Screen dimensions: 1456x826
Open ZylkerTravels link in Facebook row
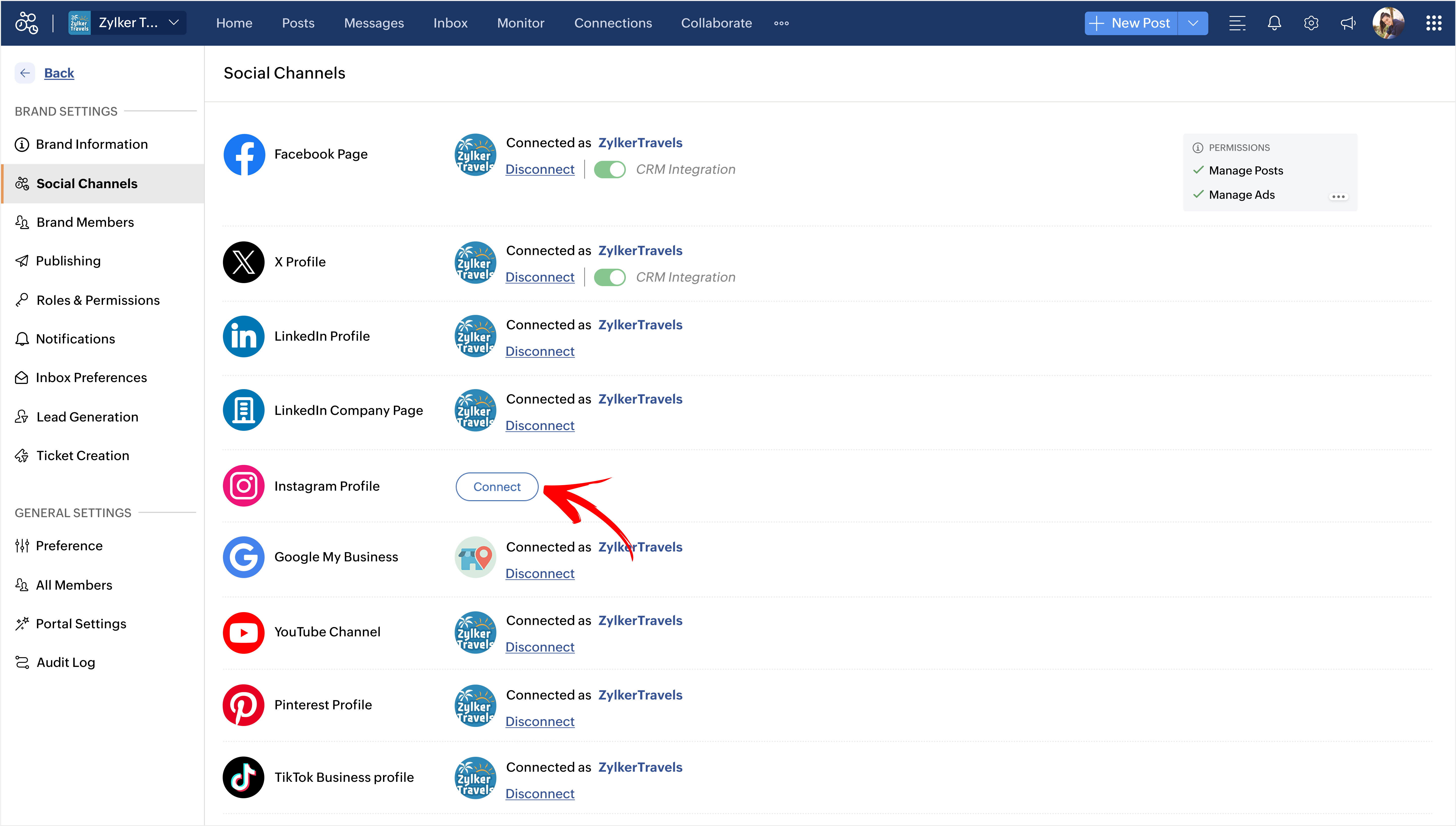click(x=640, y=143)
